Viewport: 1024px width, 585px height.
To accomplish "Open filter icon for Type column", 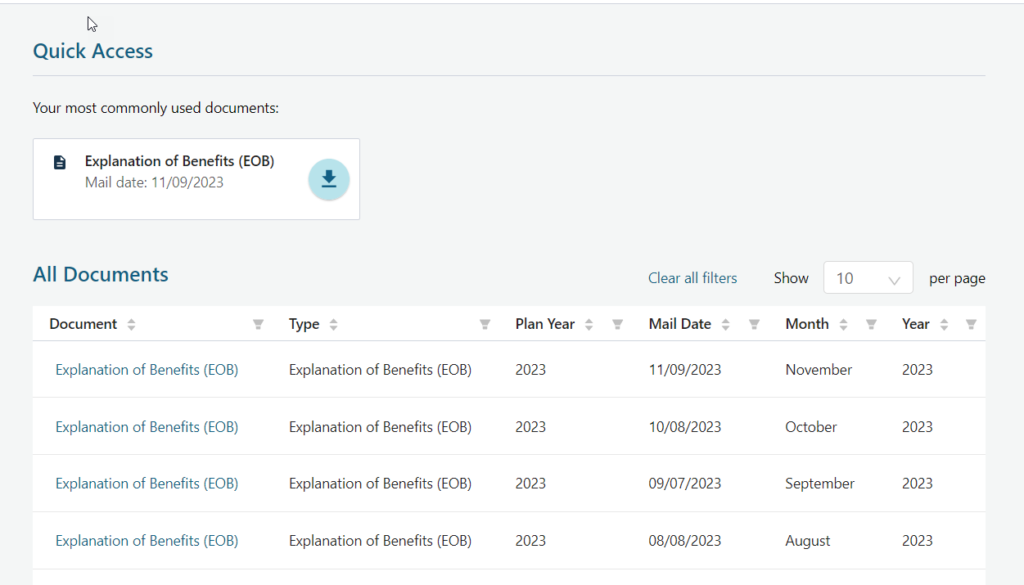I will 485,324.
